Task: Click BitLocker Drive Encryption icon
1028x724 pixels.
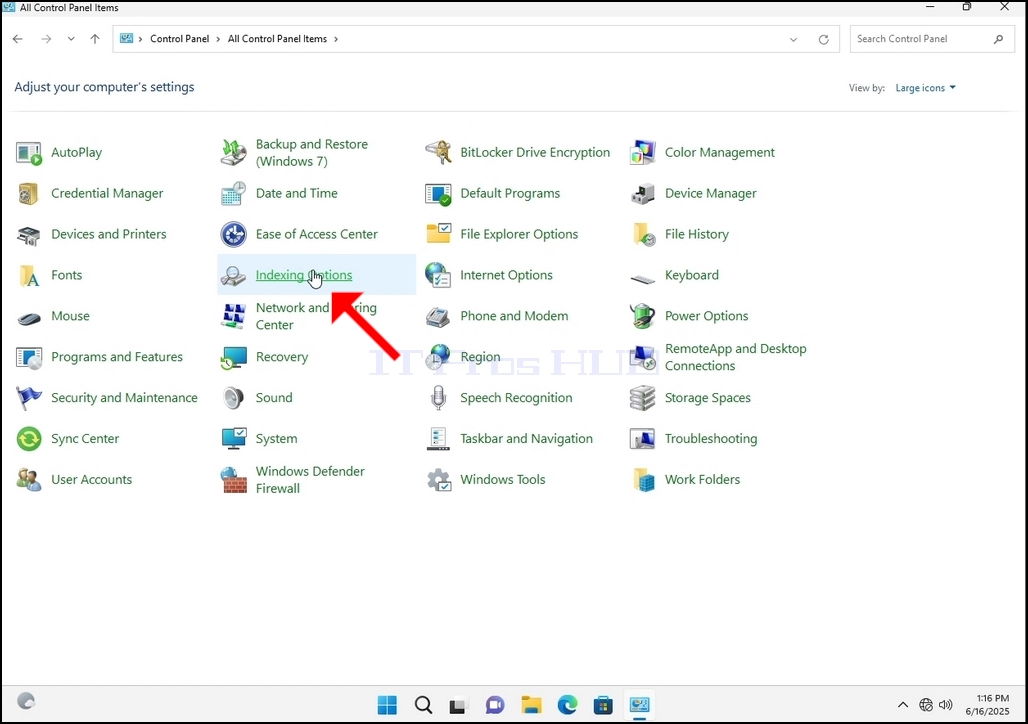Action: click(438, 152)
